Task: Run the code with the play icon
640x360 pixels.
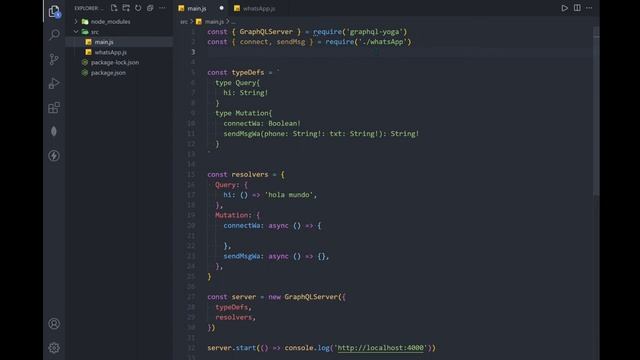Action: [564, 8]
